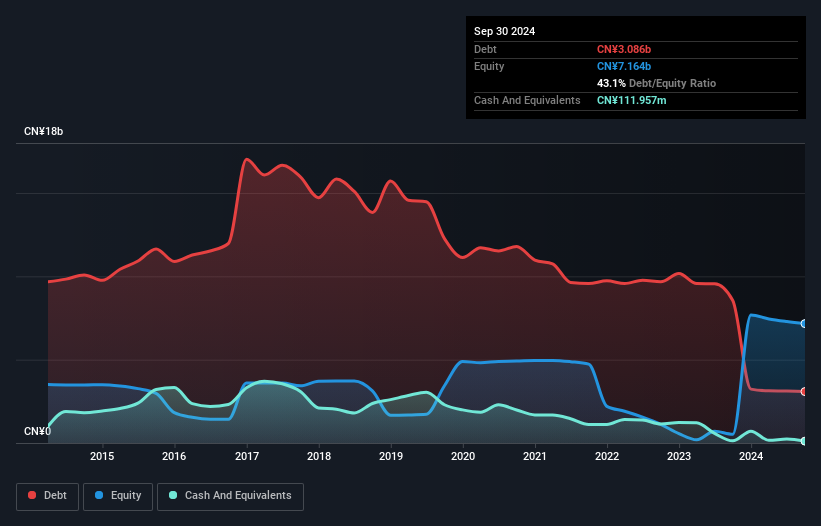Click the CN¥3.086b debt value
The image size is (821, 526).
(624, 49)
